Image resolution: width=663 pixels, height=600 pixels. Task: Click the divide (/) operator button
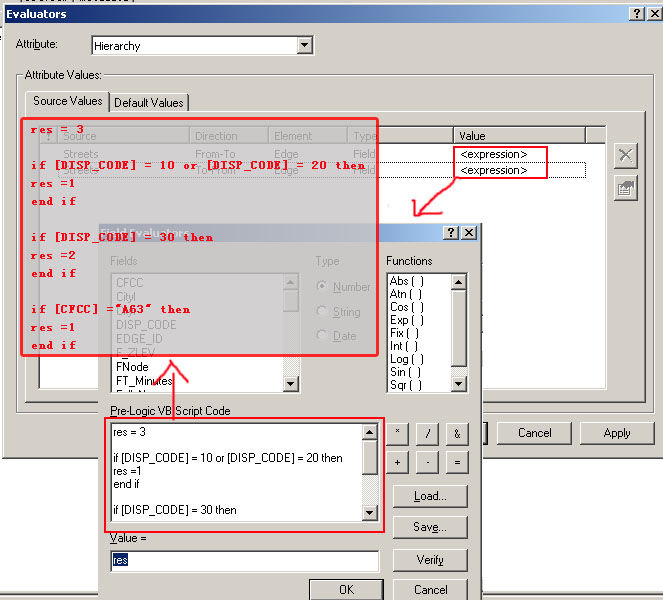pyautogui.click(x=427, y=433)
